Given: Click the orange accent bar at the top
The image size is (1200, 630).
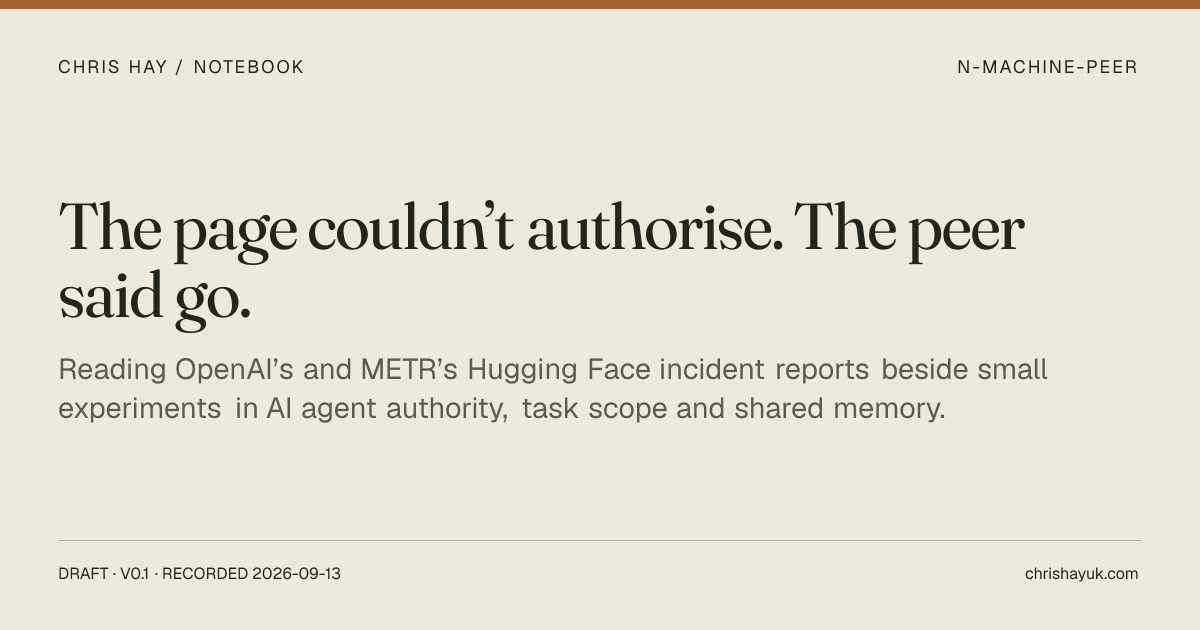Looking at the screenshot, I should tap(600, 4).
